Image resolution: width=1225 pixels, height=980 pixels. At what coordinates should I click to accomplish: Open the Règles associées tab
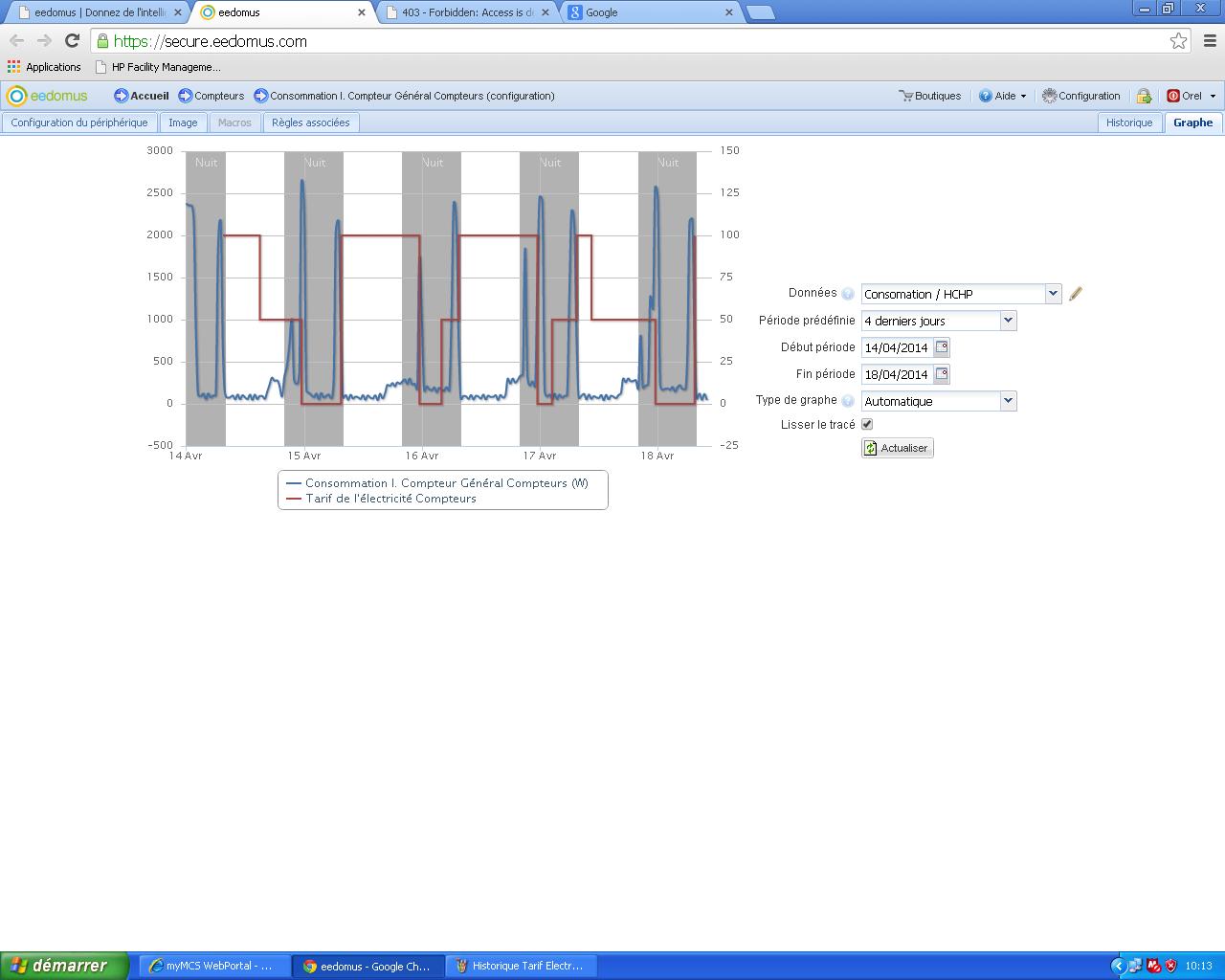pyautogui.click(x=311, y=122)
